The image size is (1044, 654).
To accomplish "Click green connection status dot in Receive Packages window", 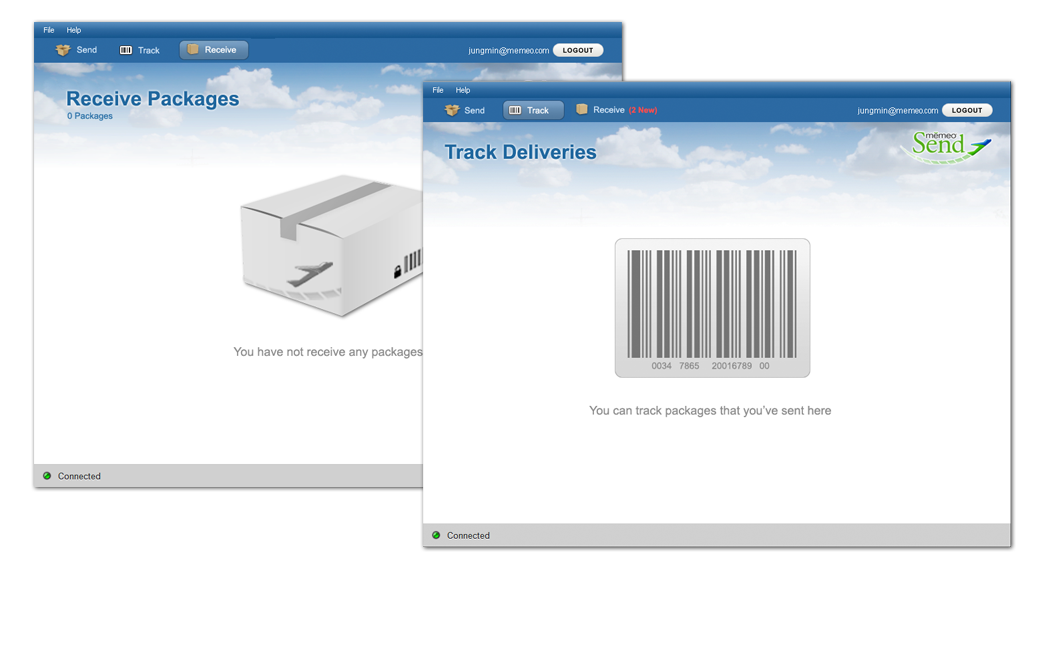I will (x=47, y=476).
